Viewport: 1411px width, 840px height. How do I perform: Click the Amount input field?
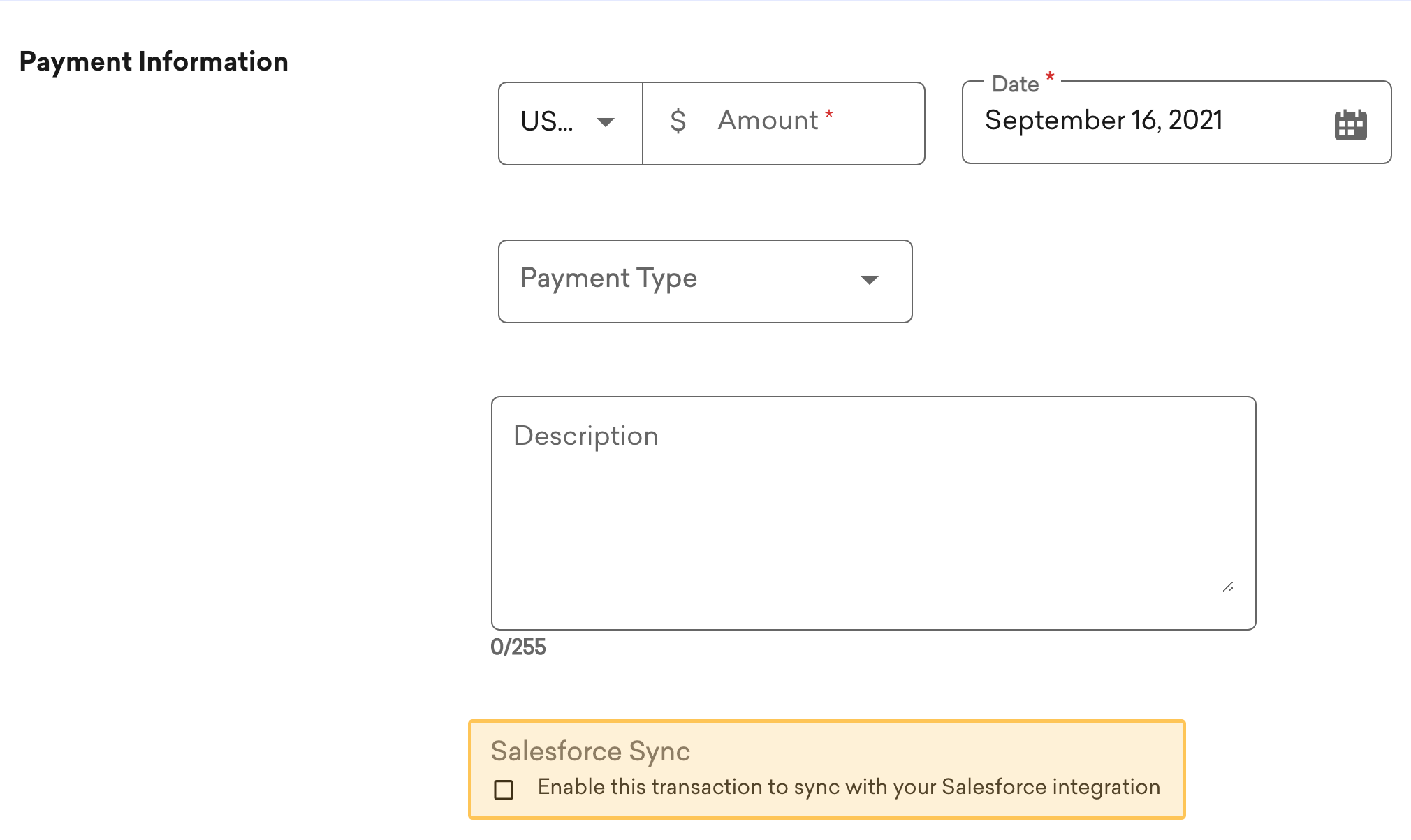[x=784, y=124]
